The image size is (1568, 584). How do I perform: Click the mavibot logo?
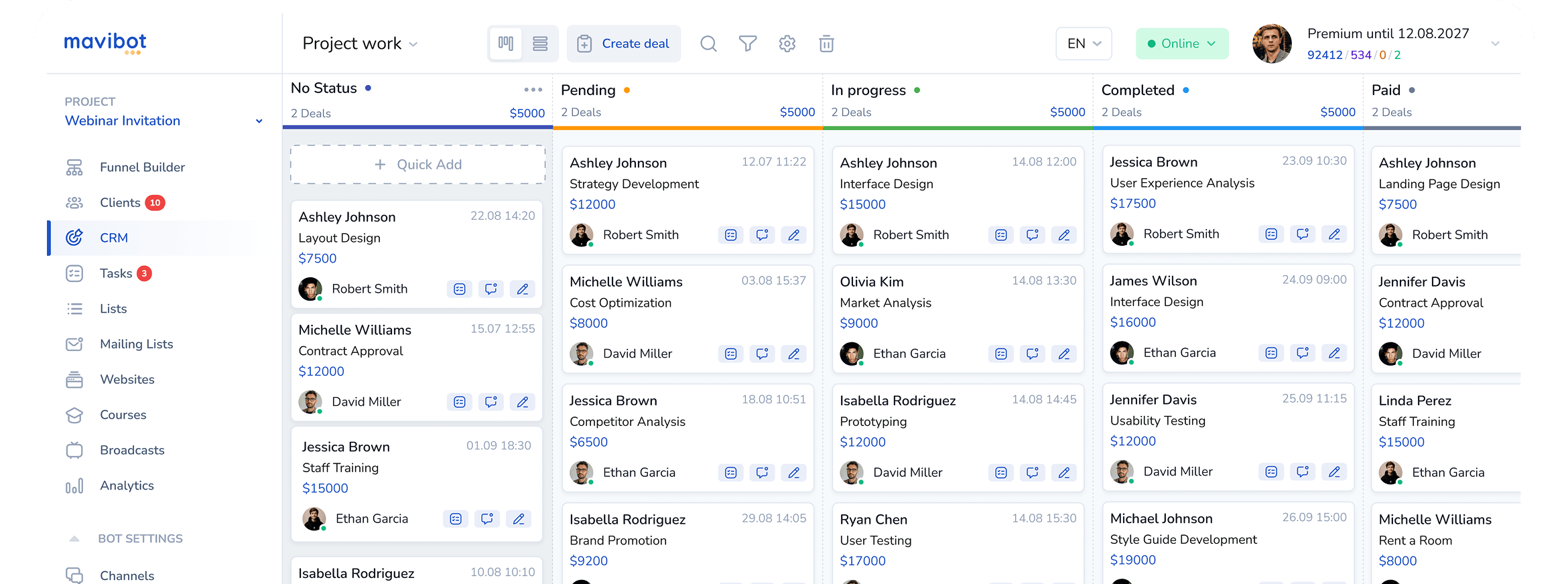coord(105,43)
